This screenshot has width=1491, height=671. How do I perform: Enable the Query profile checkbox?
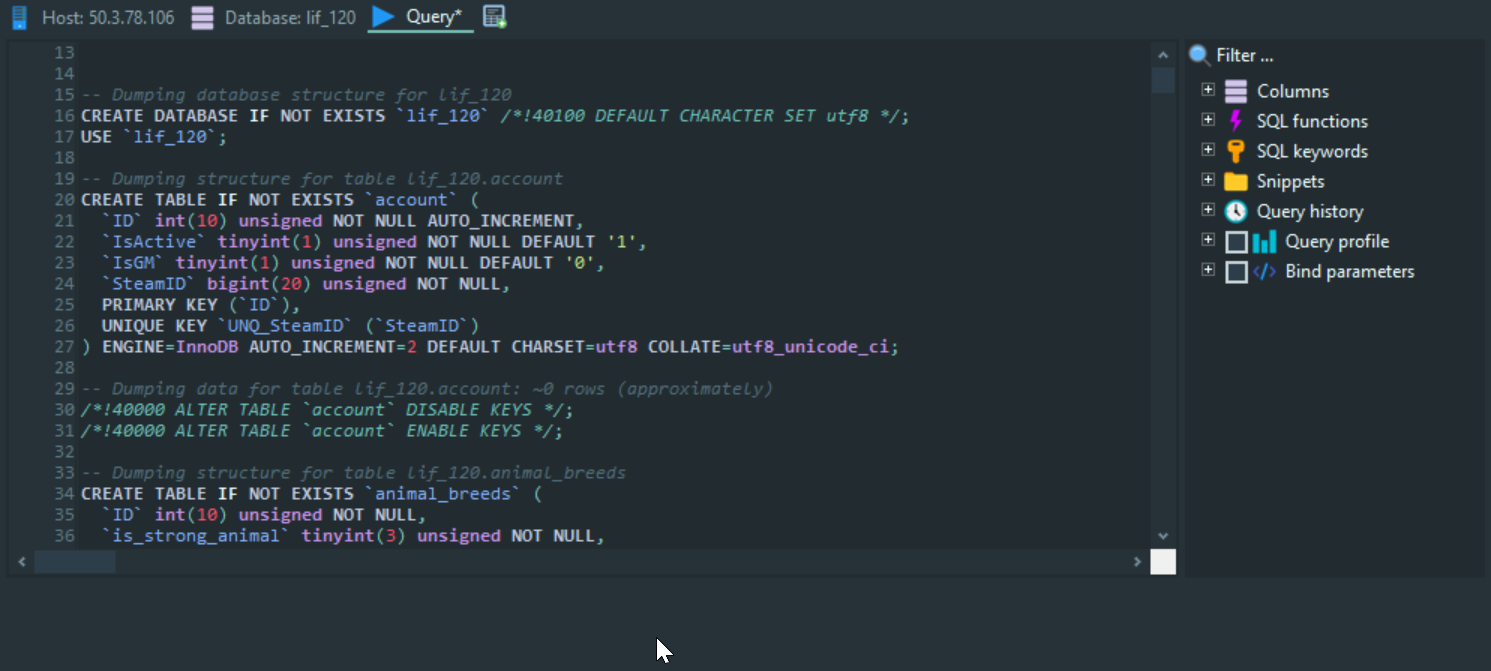coord(1236,242)
